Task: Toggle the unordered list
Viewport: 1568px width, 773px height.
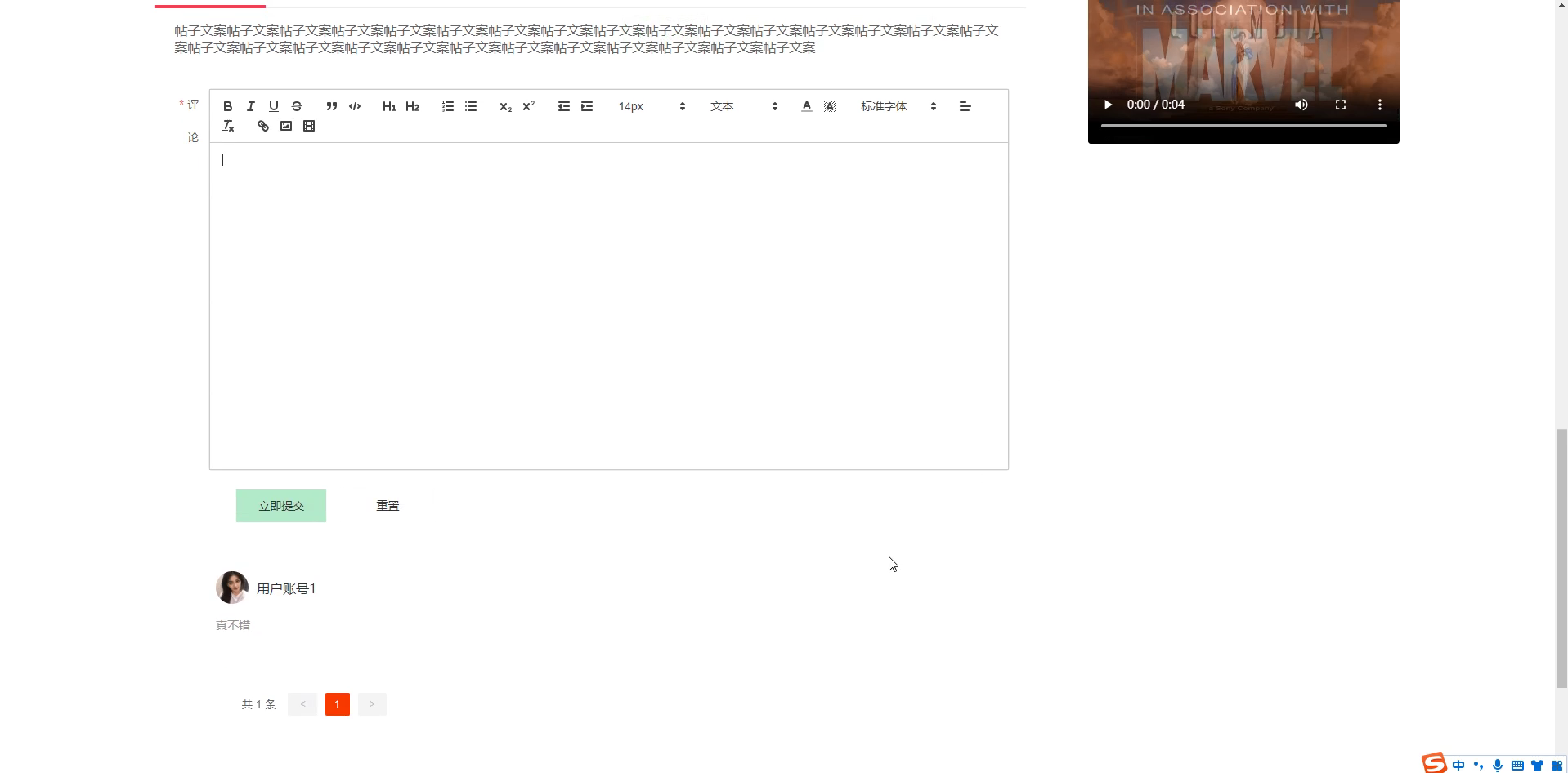Action: pyautogui.click(x=470, y=106)
